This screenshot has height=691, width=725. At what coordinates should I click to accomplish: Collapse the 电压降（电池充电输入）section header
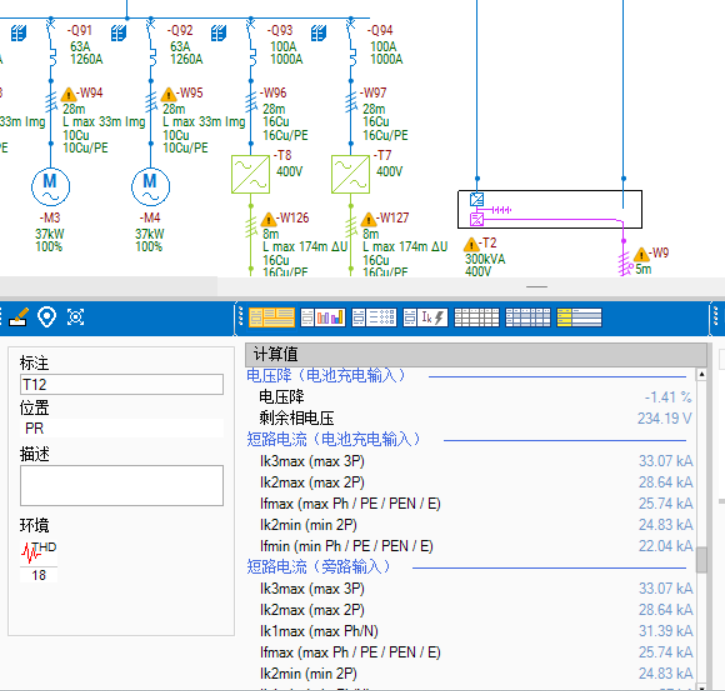[x=327, y=375]
